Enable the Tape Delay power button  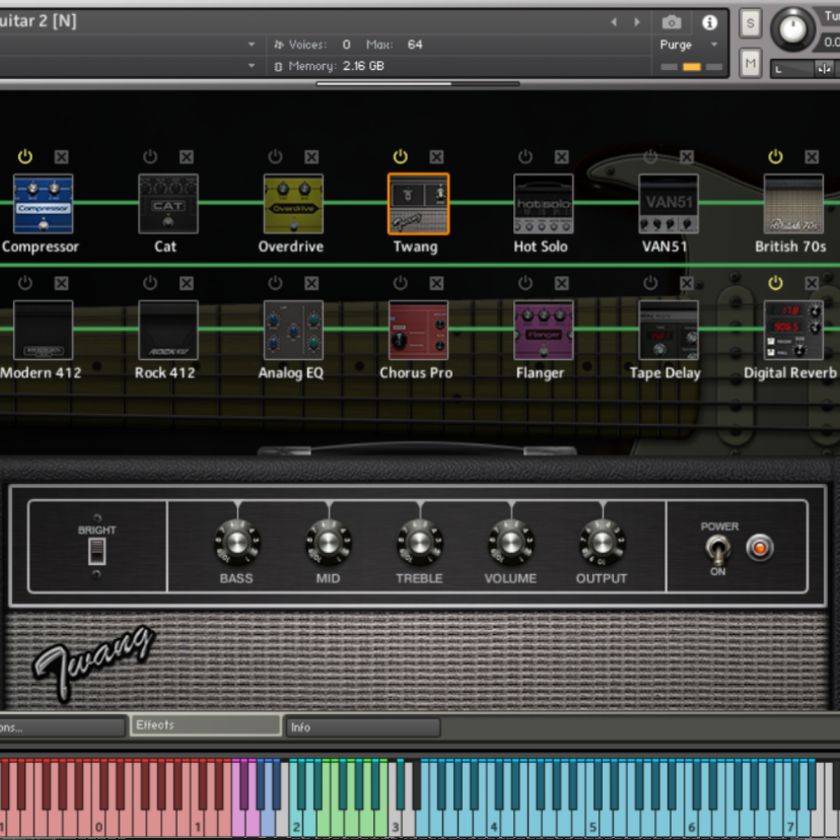(x=650, y=283)
